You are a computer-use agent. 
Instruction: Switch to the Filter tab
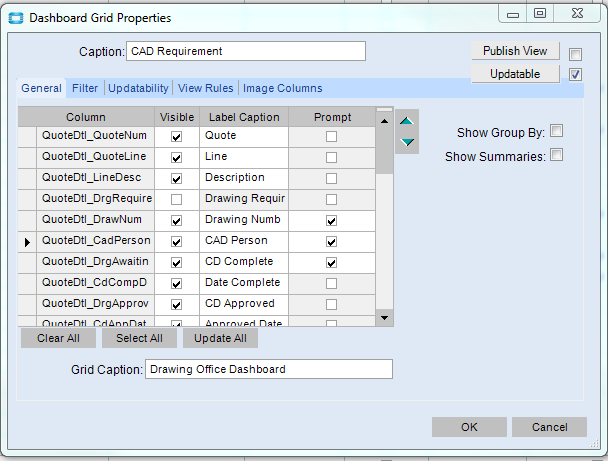pyautogui.click(x=85, y=89)
